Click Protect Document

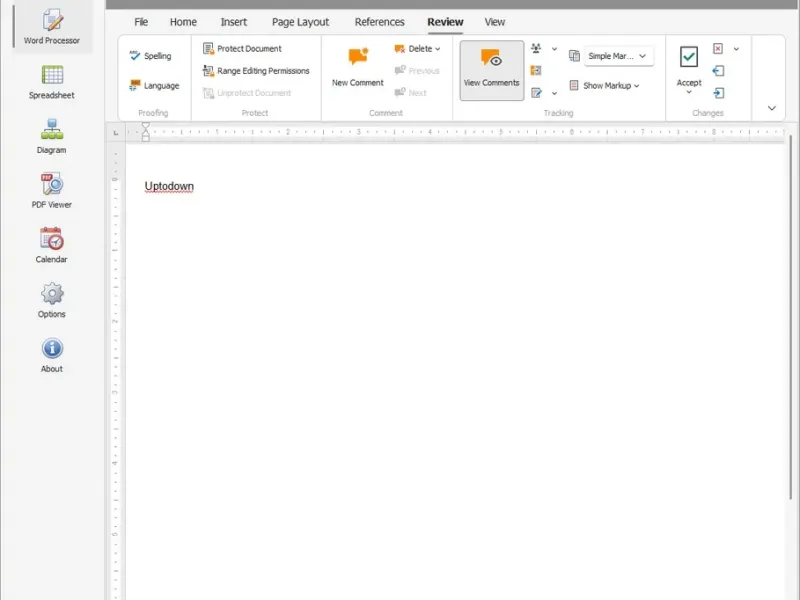pyautogui.click(x=242, y=48)
